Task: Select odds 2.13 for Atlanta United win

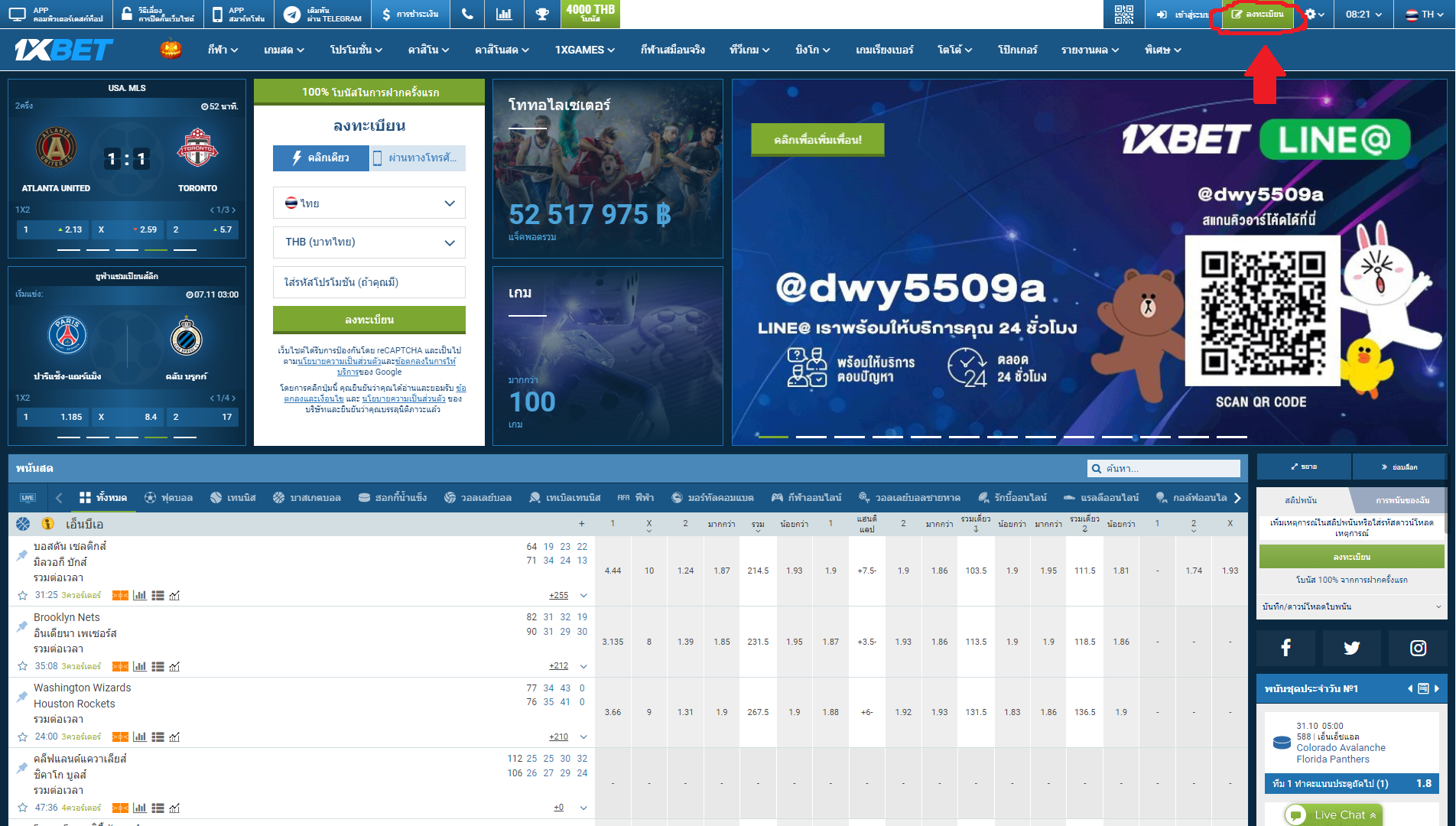Action: point(53,229)
